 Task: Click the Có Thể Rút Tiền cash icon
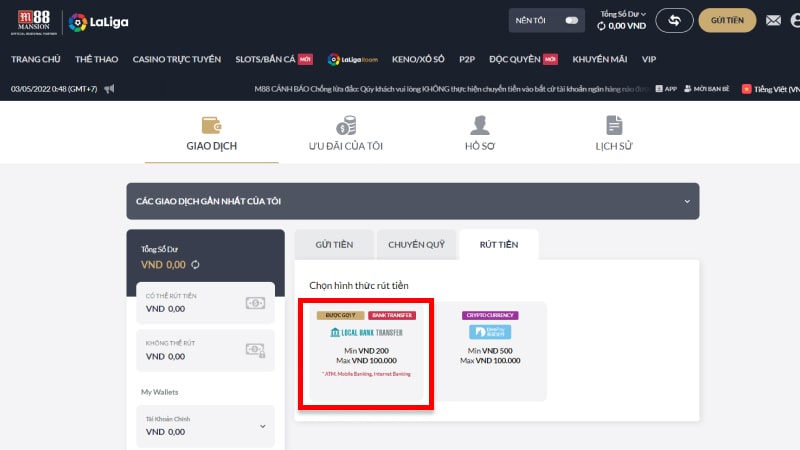[x=255, y=303]
